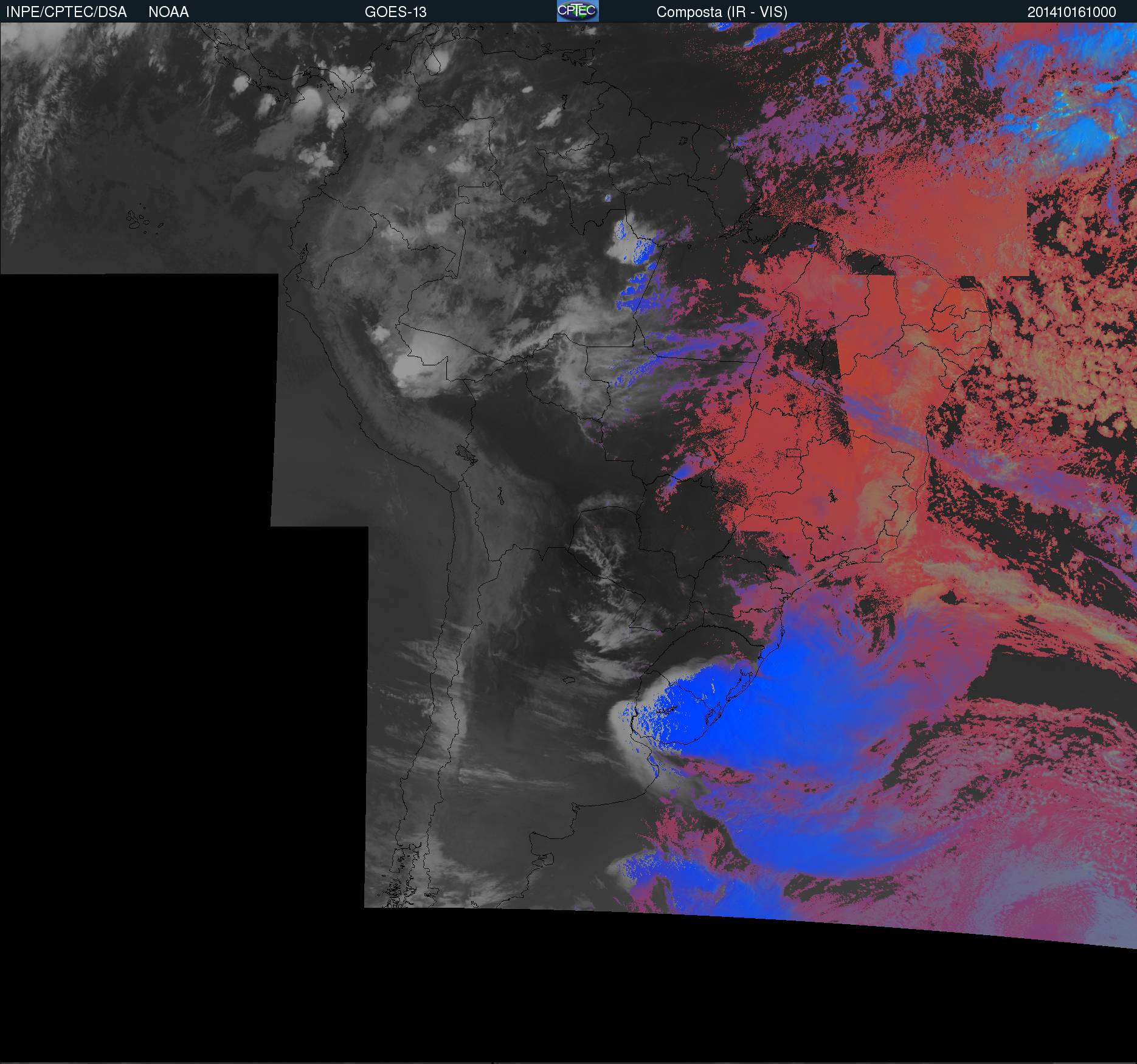Image resolution: width=1137 pixels, height=1064 pixels.
Task: Click the NOAA label in header
Action: pyautogui.click(x=168, y=12)
